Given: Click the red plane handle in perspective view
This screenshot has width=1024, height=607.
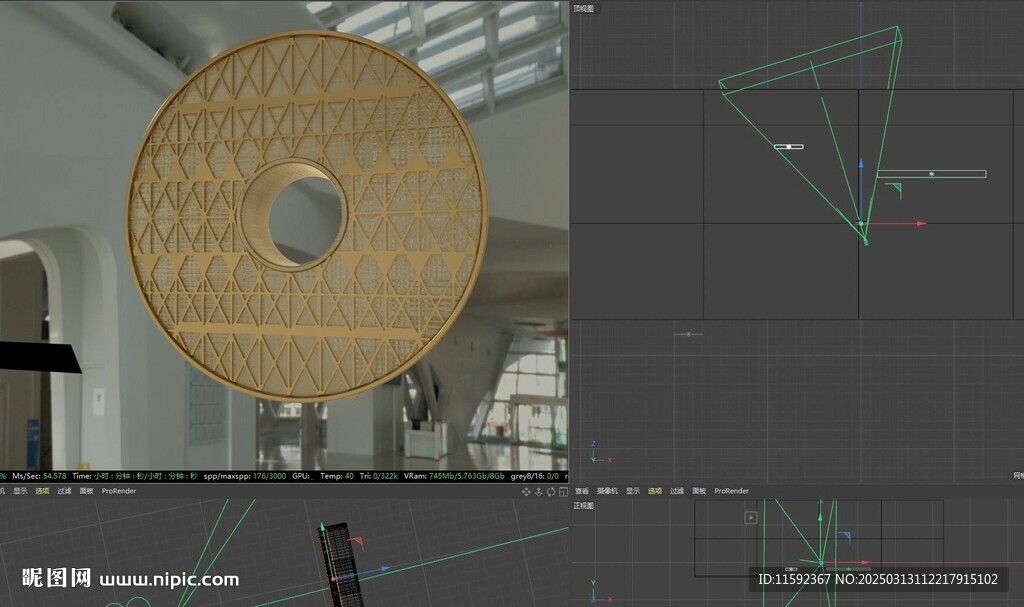Looking at the screenshot, I should point(357,542).
